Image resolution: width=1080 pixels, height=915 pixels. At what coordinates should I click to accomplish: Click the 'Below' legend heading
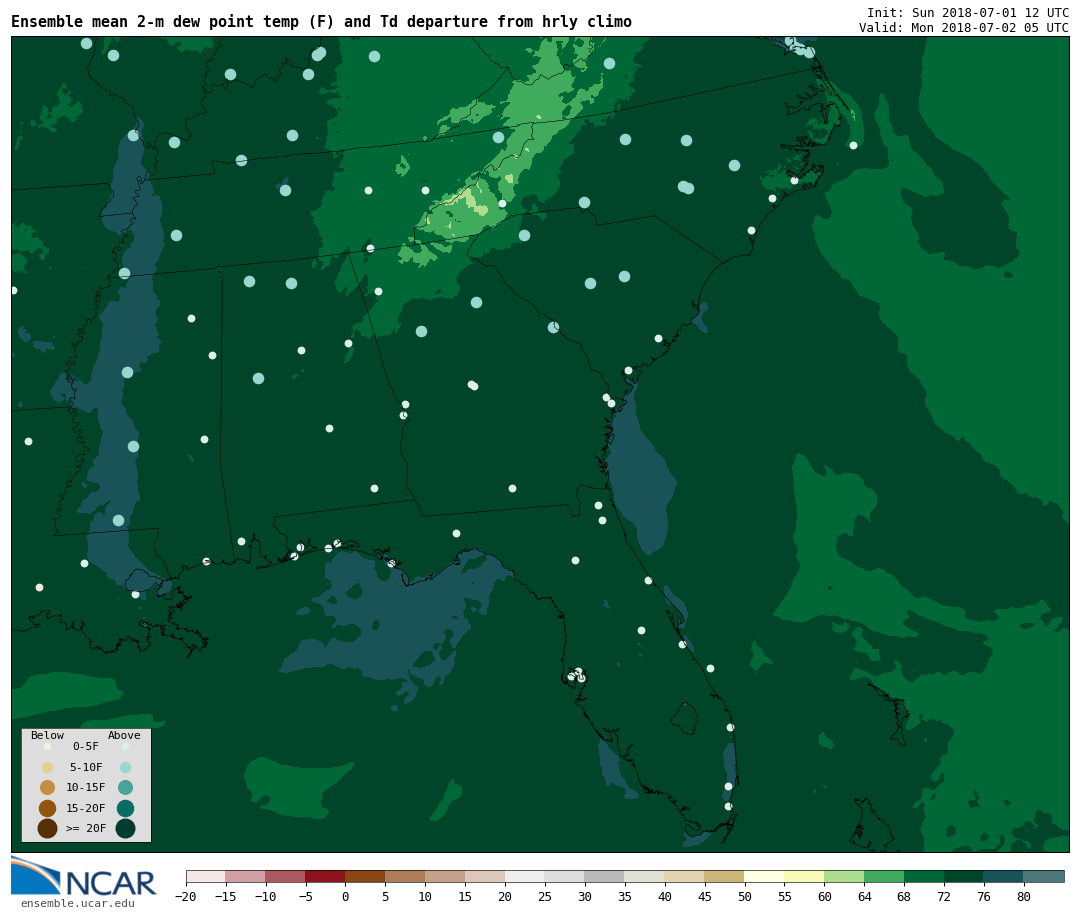point(48,735)
